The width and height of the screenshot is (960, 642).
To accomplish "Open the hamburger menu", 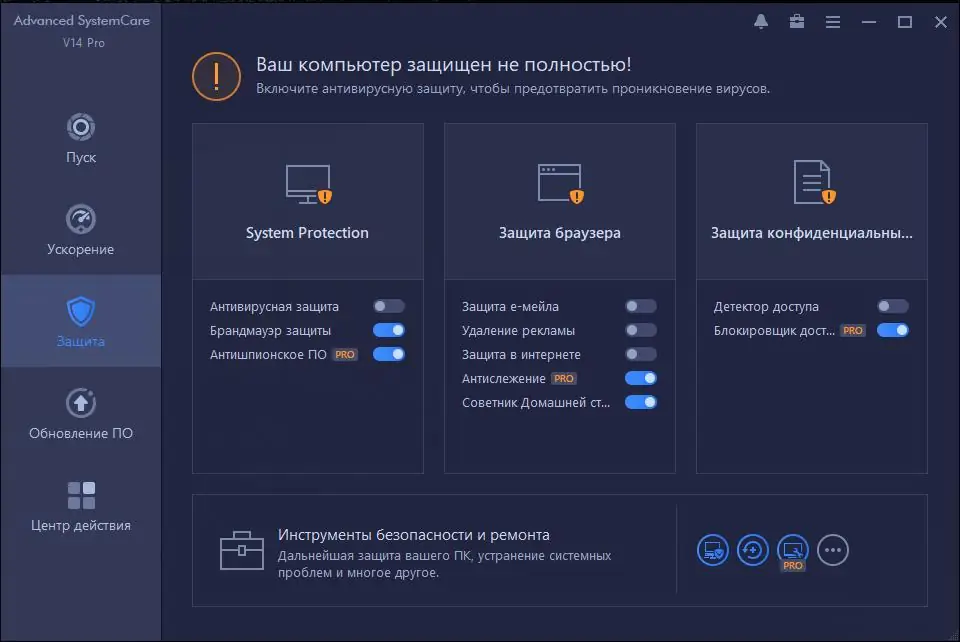I will [x=833, y=21].
